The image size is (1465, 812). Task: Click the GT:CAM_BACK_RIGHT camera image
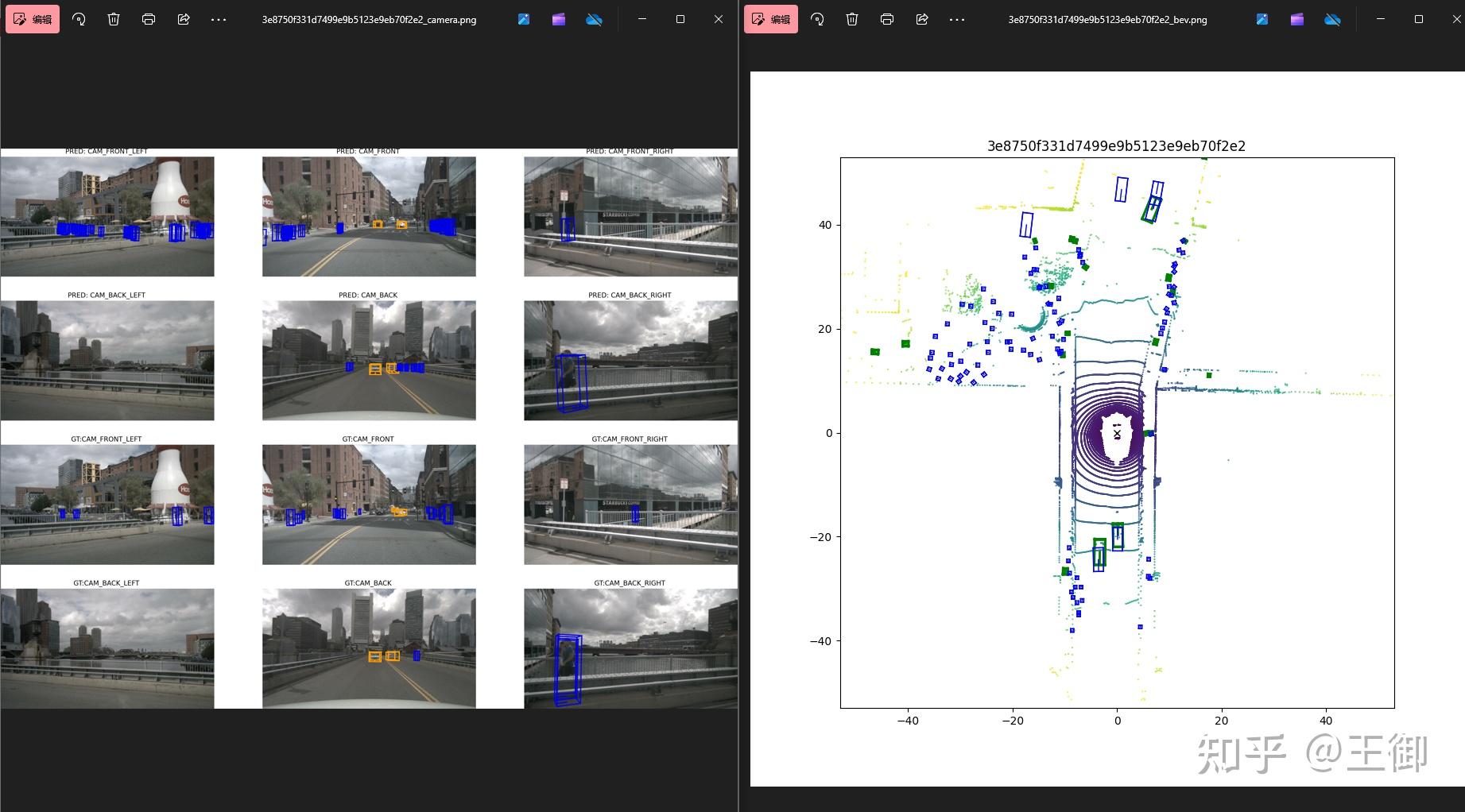[x=630, y=648]
